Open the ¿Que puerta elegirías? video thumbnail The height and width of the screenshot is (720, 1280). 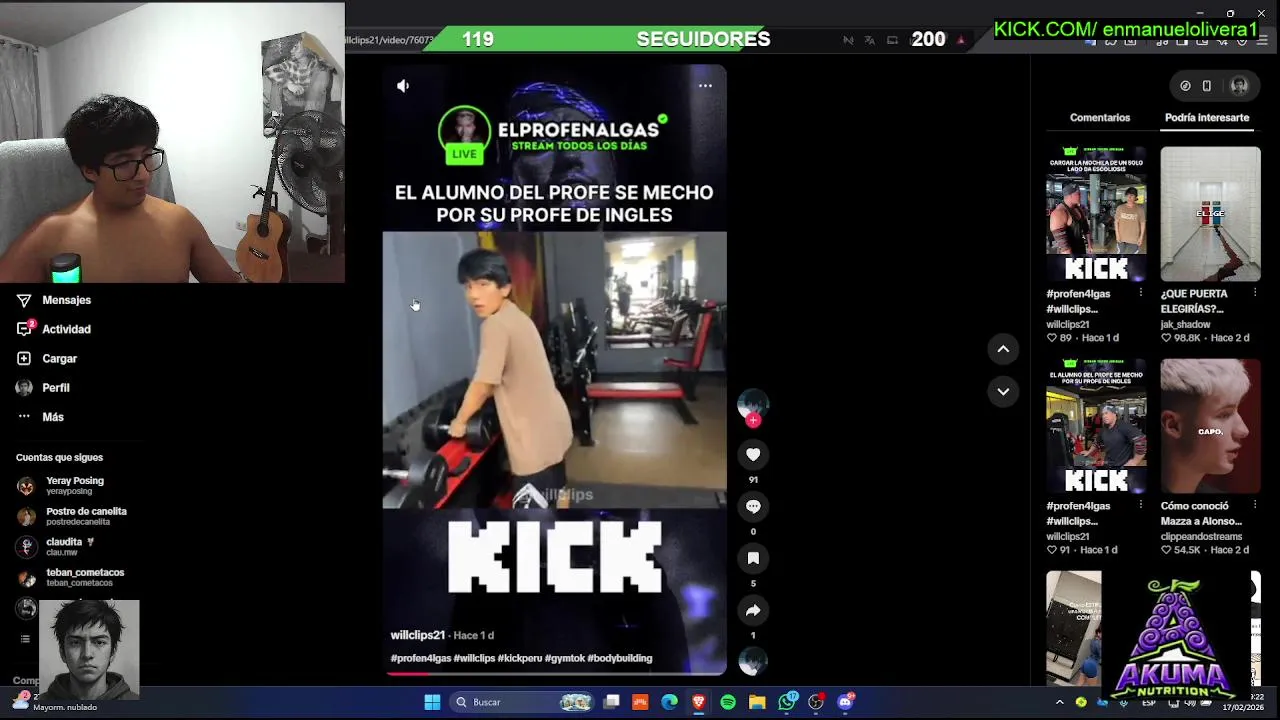pyautogui.click(x=1210, y=214)
